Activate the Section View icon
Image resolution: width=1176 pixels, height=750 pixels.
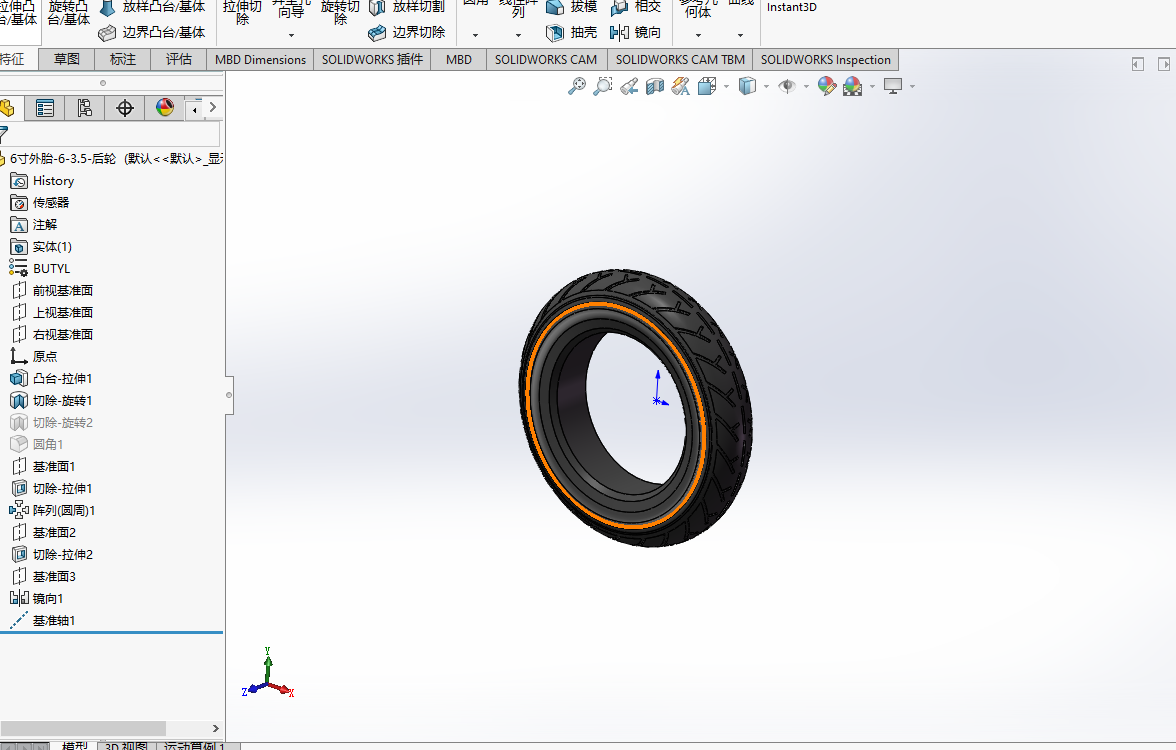pyautogui.click(x=655, y=86)
